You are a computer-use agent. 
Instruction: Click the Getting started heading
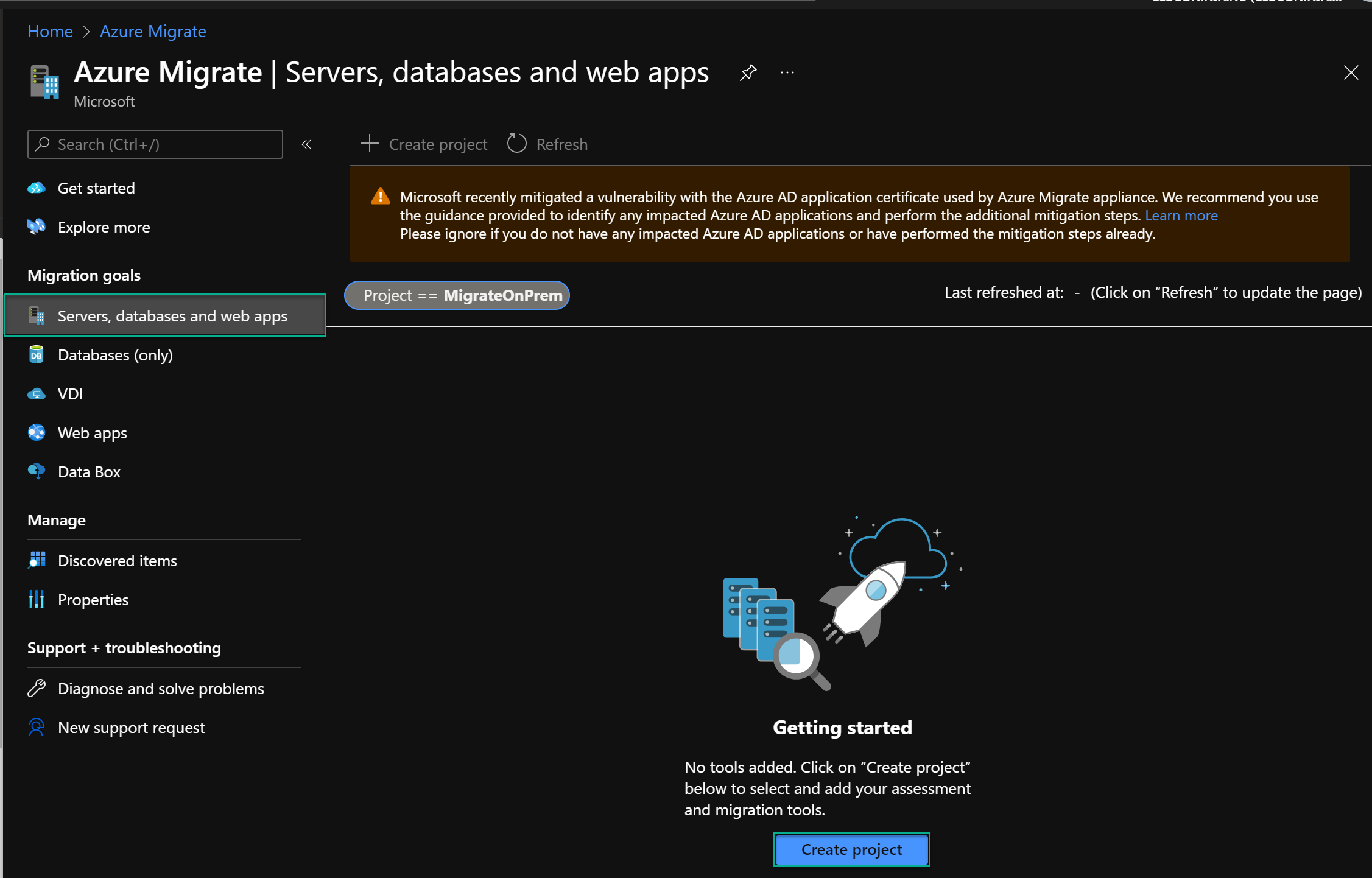(842, 728)
